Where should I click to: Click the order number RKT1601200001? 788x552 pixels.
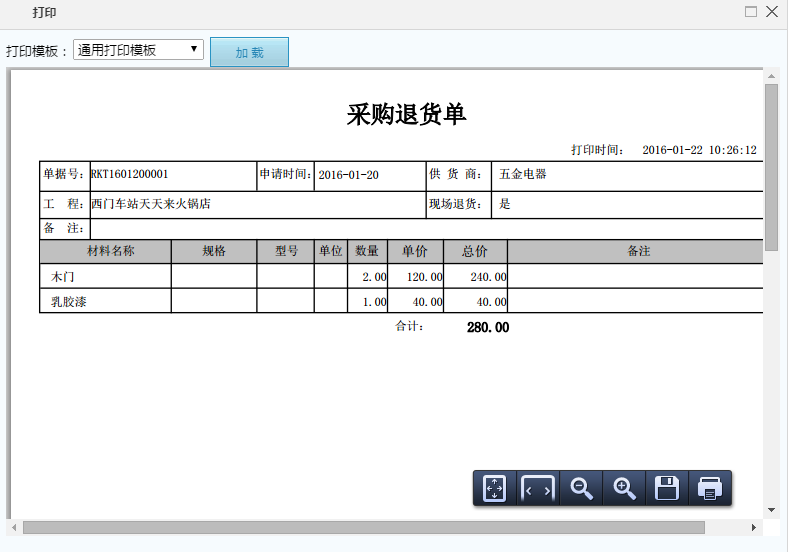(x=130, y=174)
